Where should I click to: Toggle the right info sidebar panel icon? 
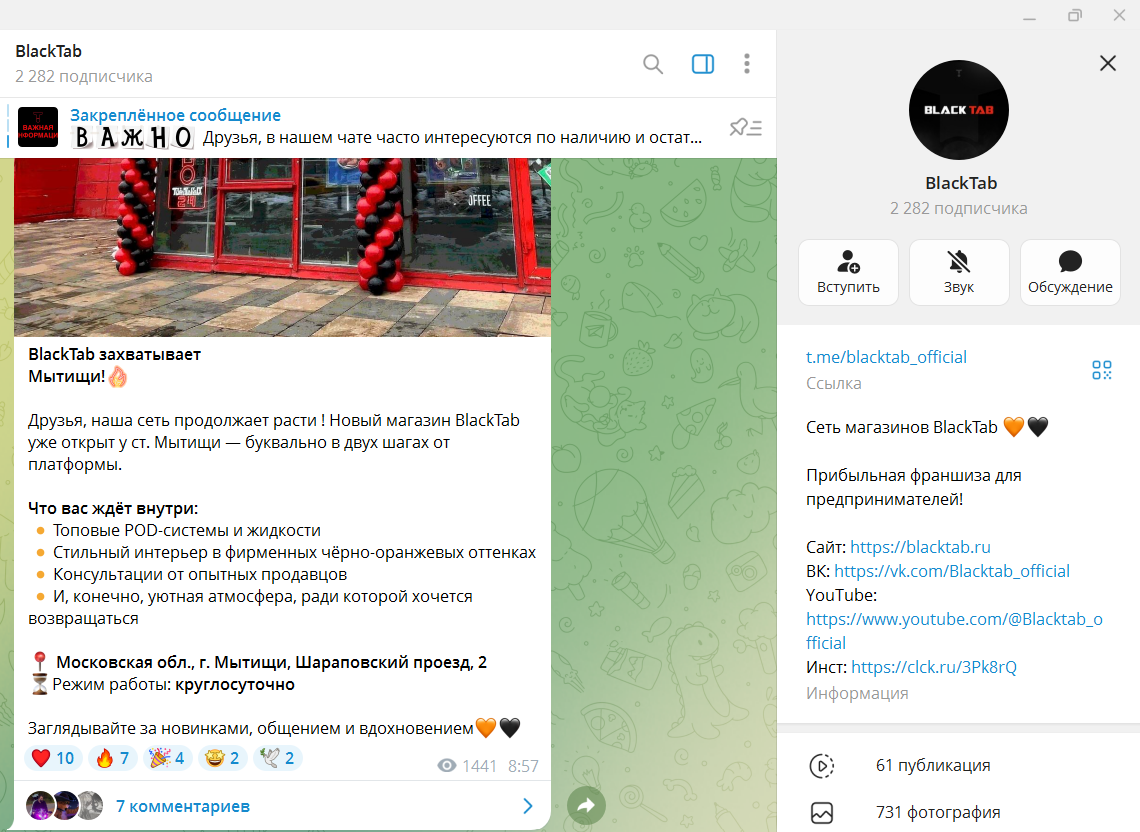(702, 64)
